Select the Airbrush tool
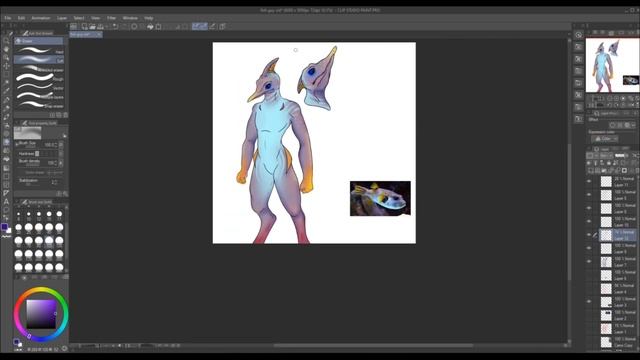The width and height of the screenshot is (640, 360). click(6, 126)
